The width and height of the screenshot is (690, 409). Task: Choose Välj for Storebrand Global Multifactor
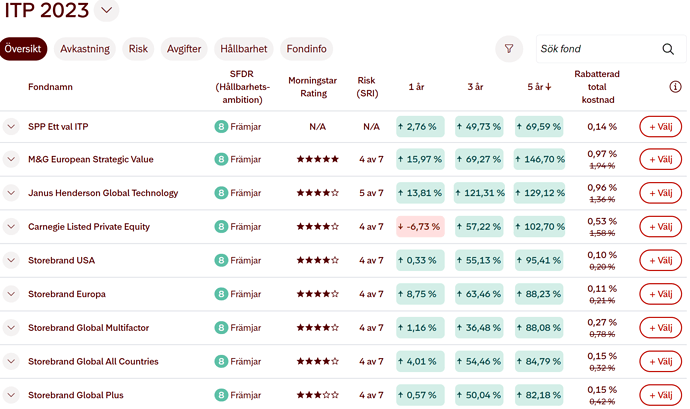pos(660,328)
